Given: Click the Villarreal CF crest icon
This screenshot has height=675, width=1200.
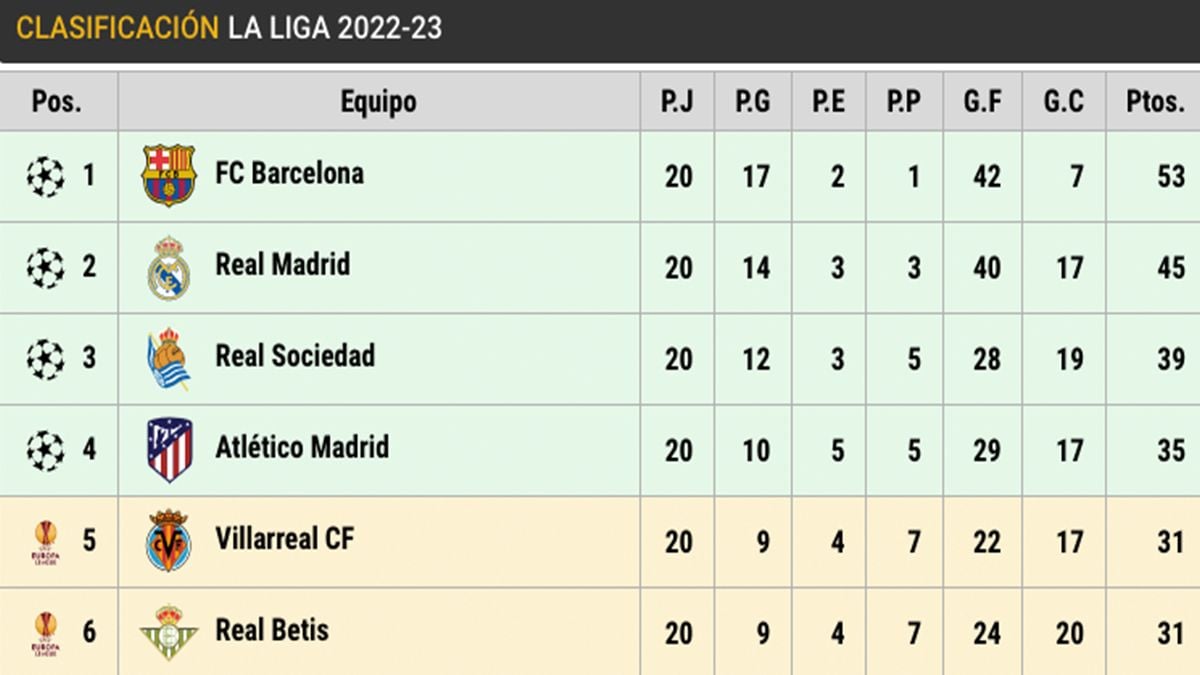Looking at the screenshot, I should point(168,541).
